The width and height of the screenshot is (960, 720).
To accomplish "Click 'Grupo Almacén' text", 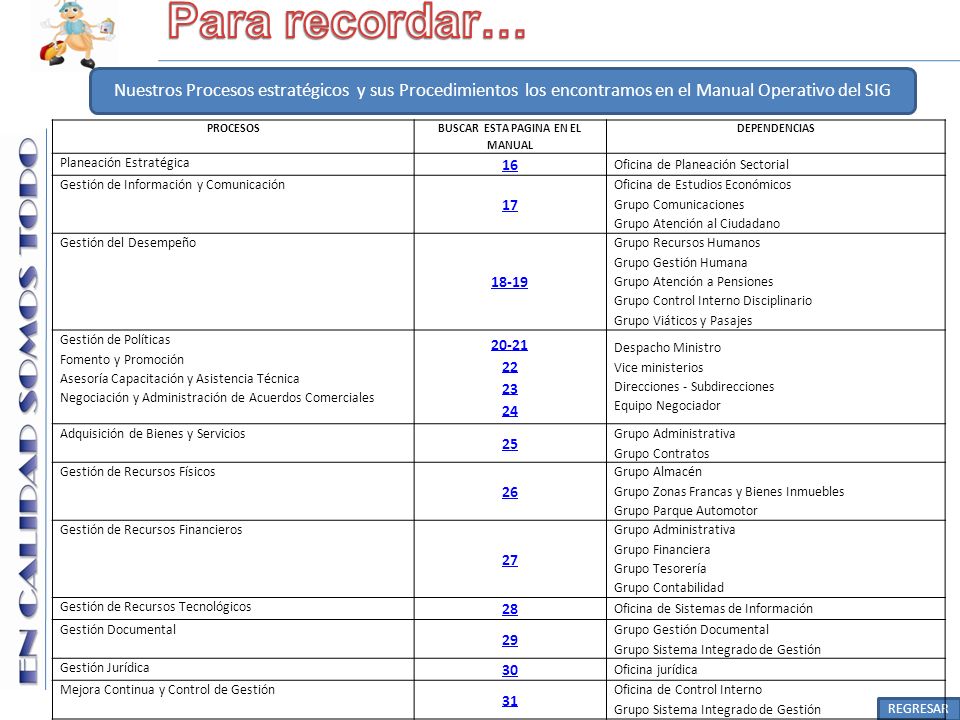I will click(x=658, y=472).
